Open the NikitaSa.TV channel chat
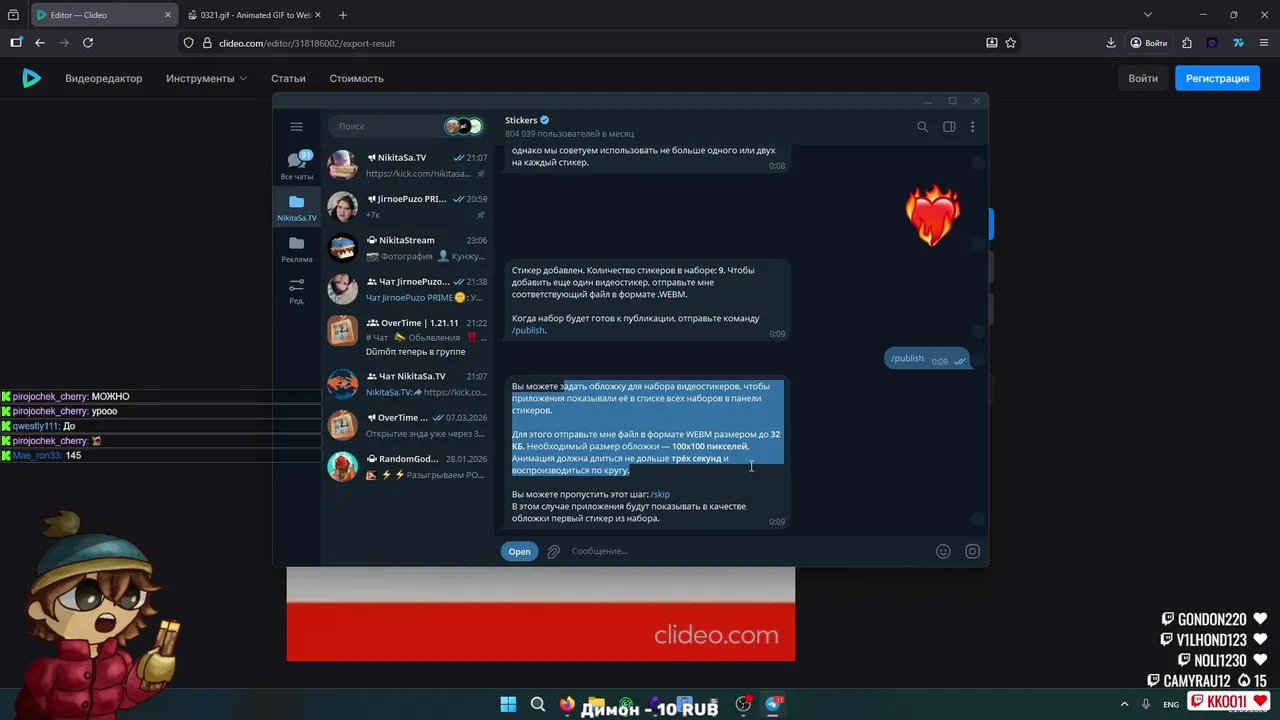Image resolution: width=1280 pixels, height=720 pixels. point(408,165)
